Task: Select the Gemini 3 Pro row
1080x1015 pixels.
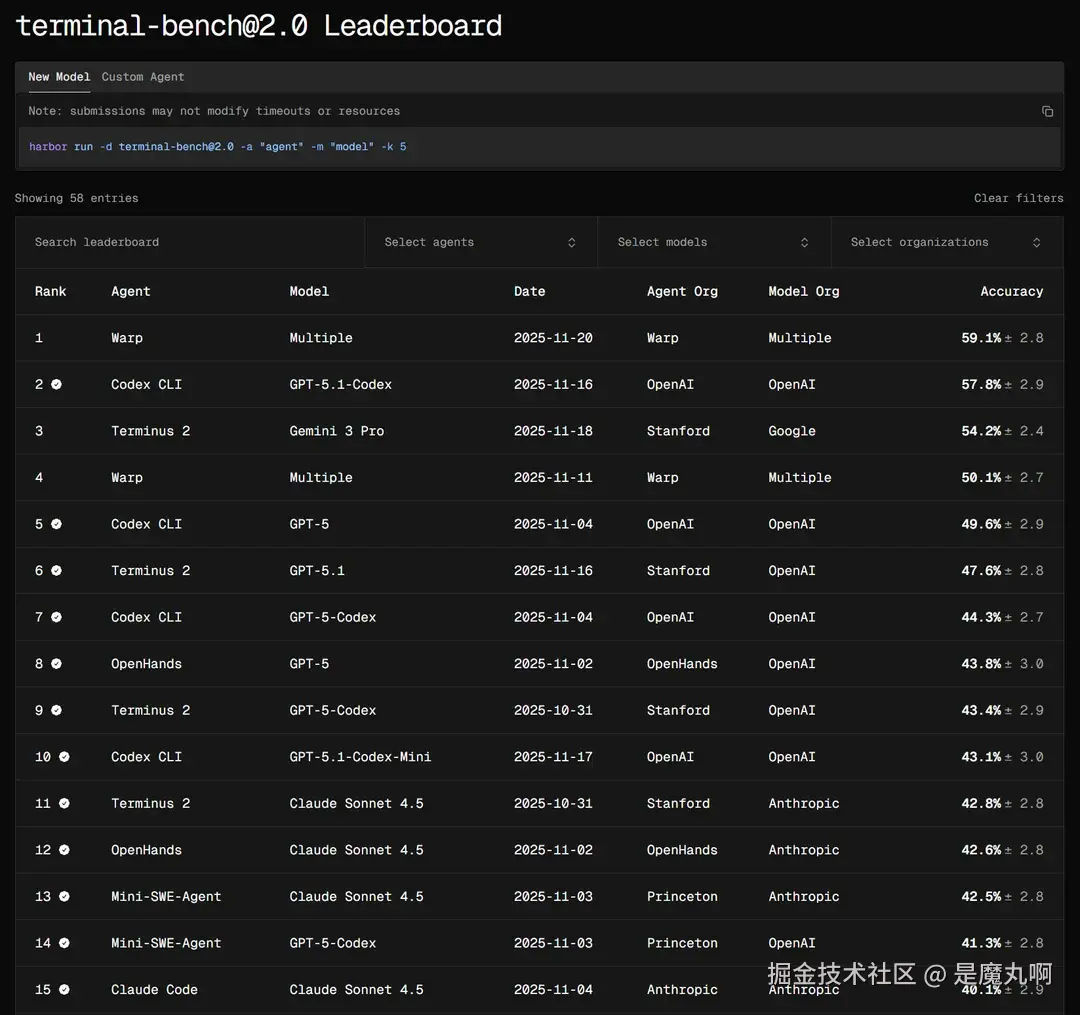Action: point(337,431)
